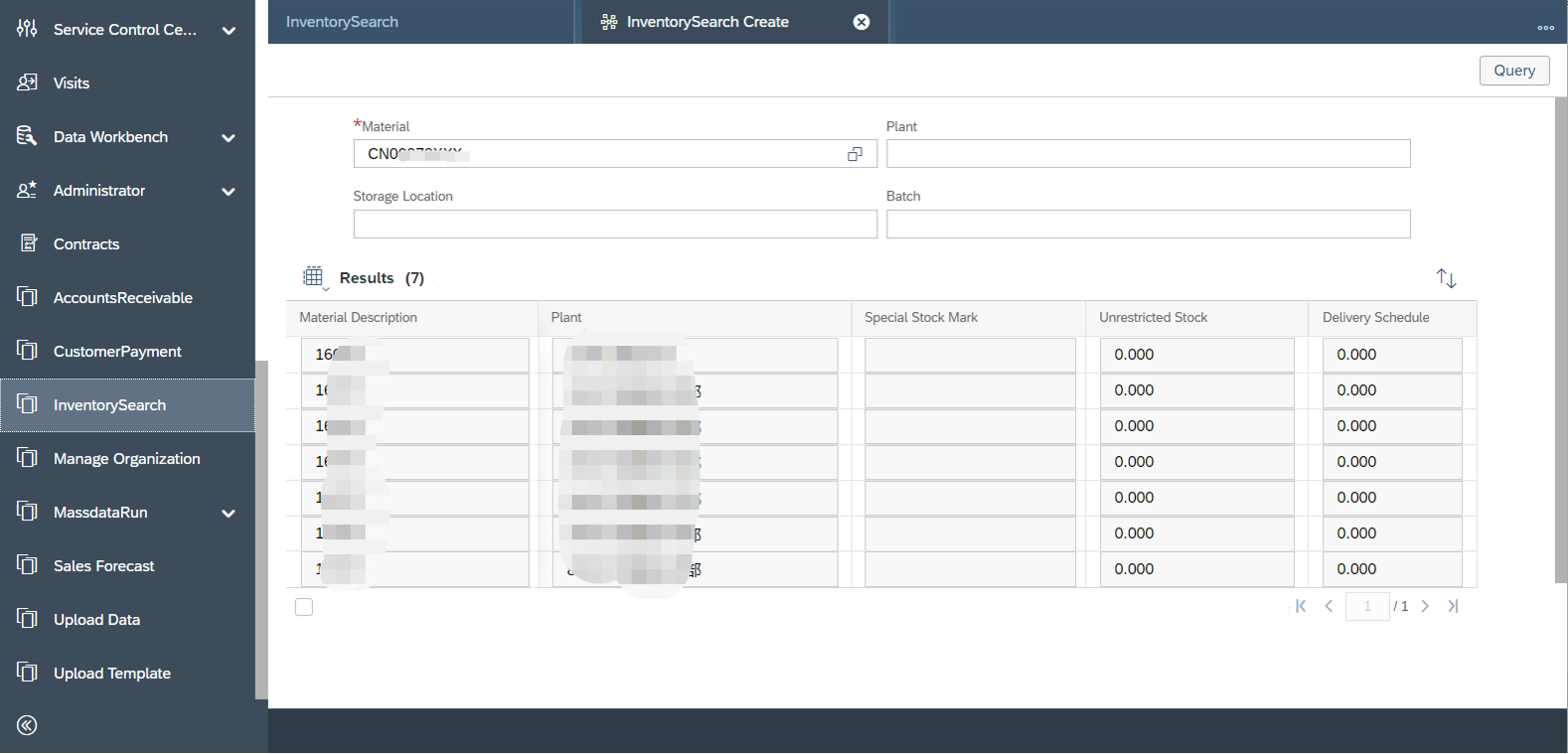
Task: Close the InventorySearch Create tab
Action: [862, 22]
